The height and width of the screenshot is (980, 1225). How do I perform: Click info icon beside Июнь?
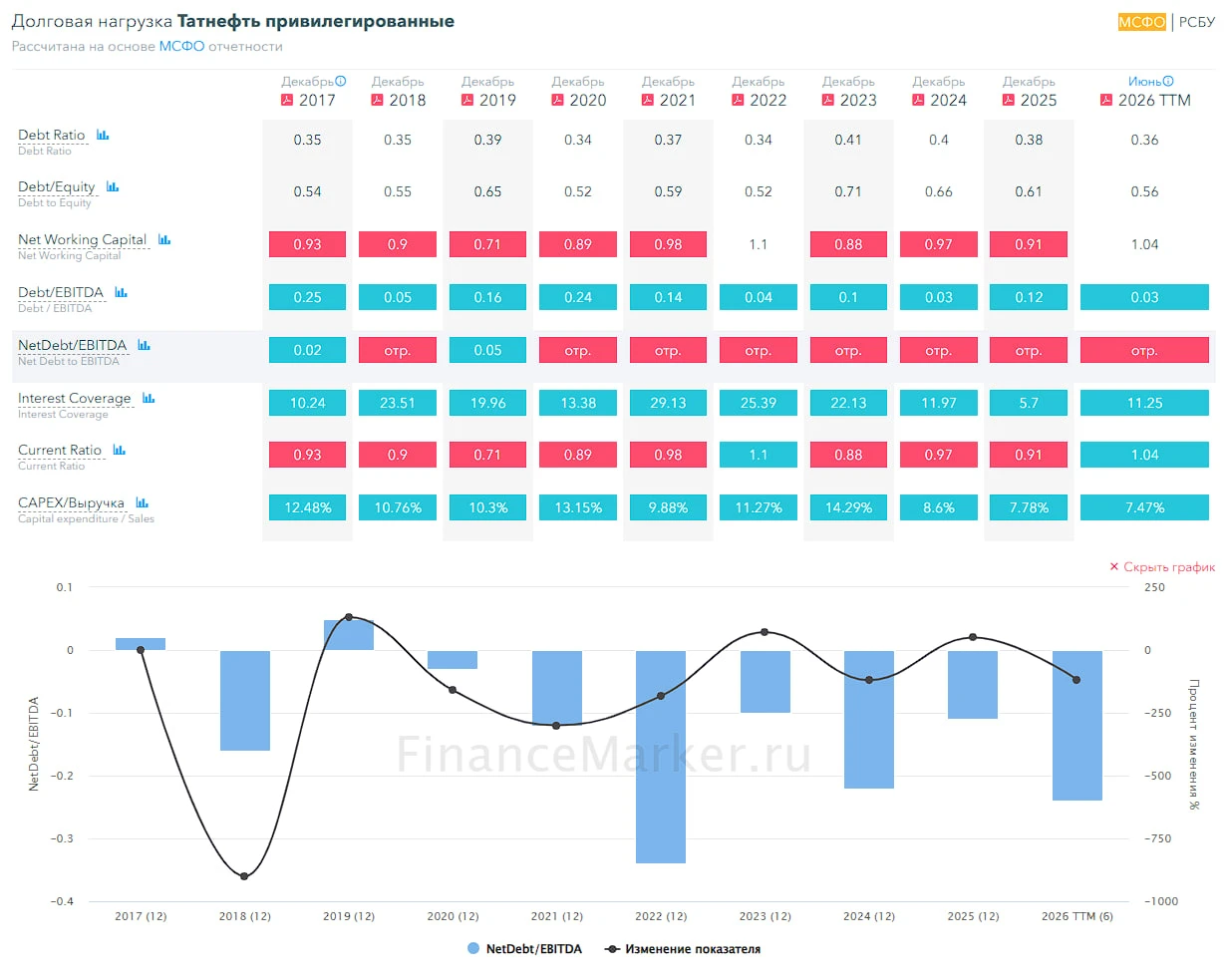(1168, 82)
